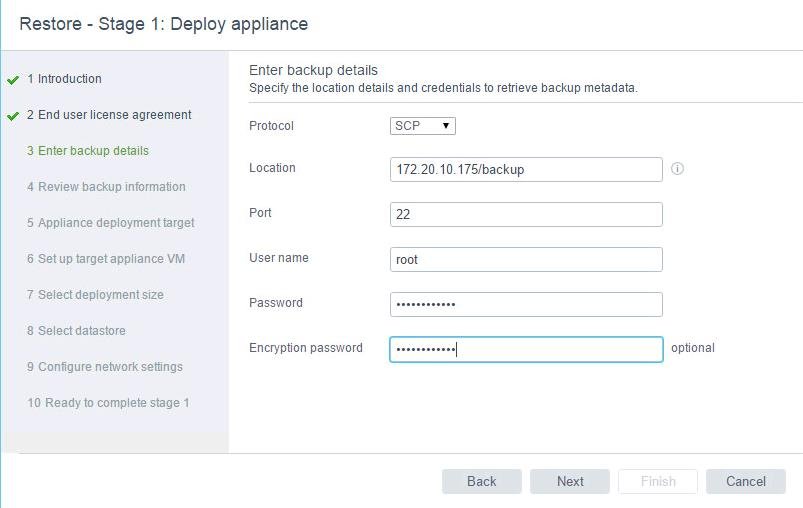Click the Encryption password field

click(x=526, y=349)
